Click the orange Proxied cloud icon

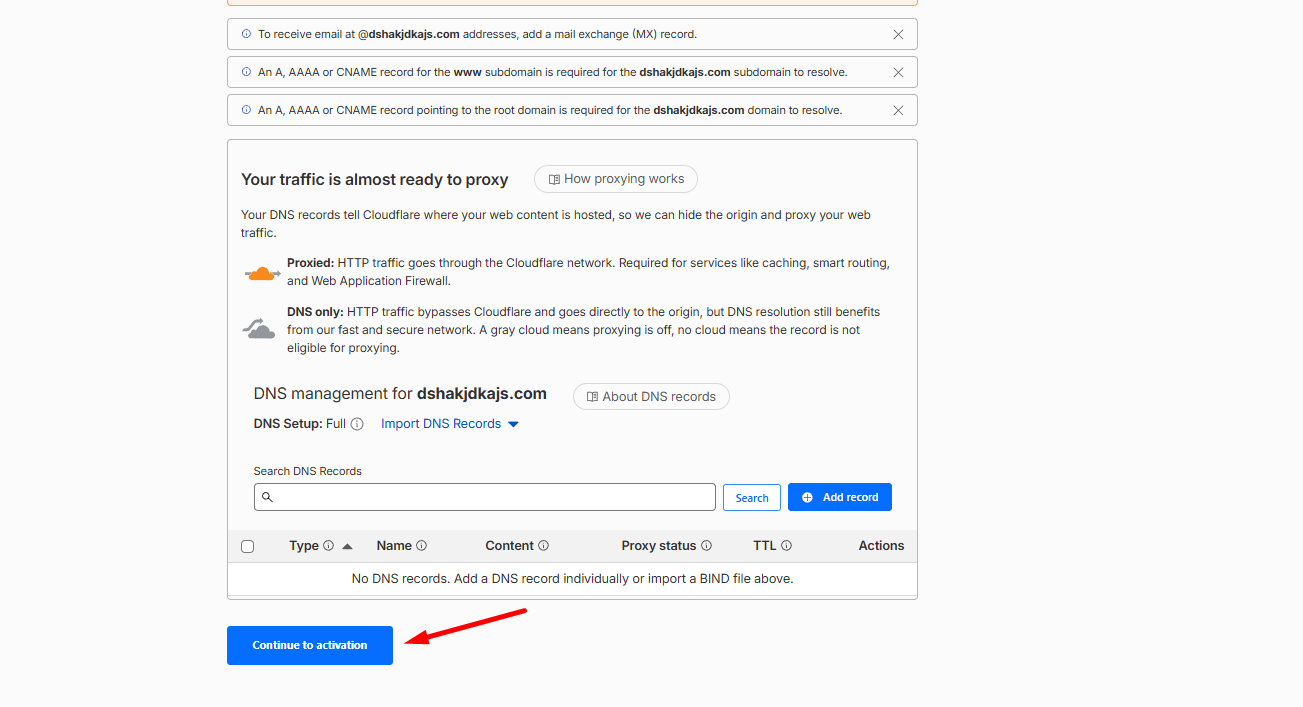point(262,273)
